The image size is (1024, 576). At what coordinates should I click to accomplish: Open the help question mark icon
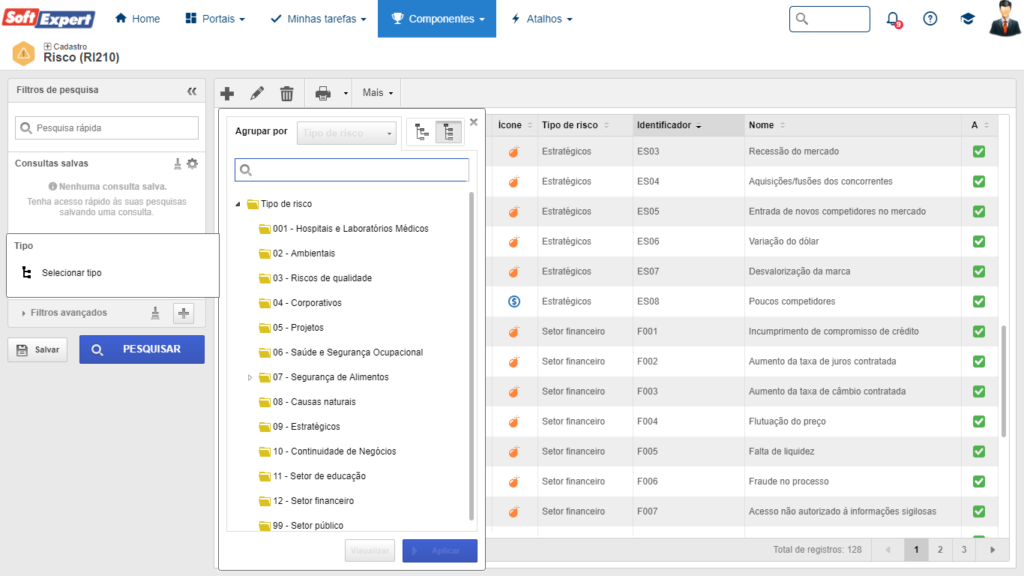930,19
